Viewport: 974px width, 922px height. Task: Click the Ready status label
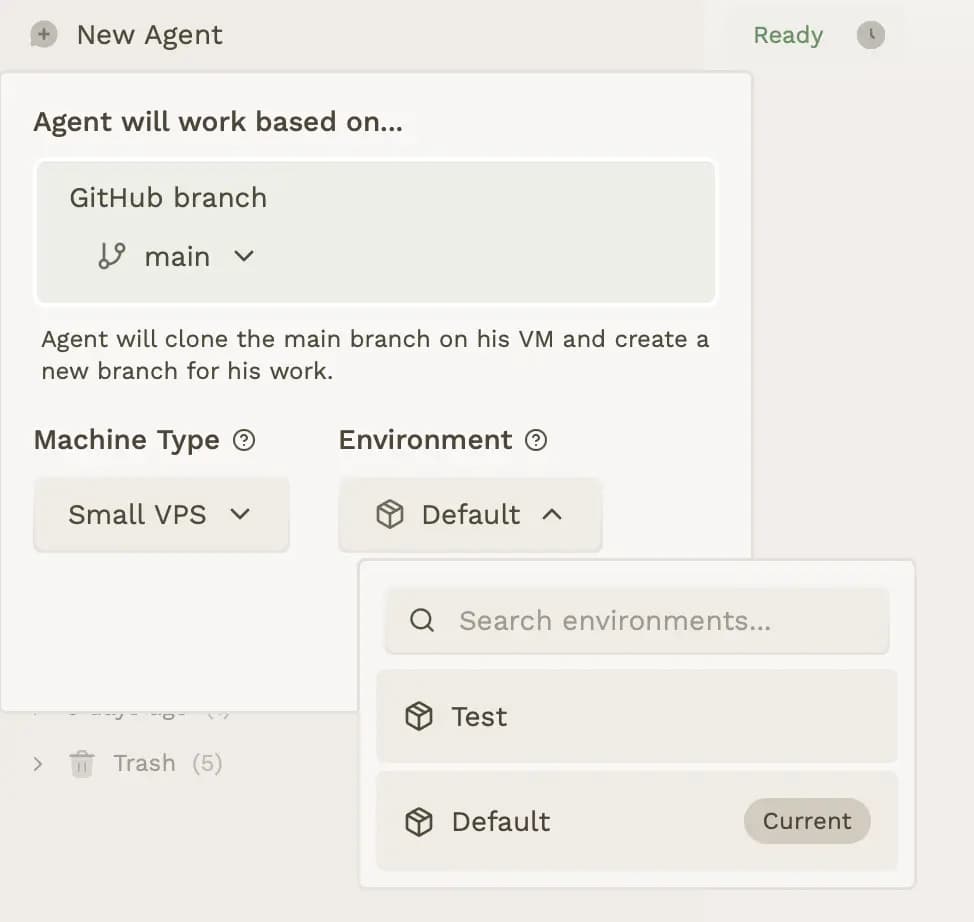click(x=788, y=36)
